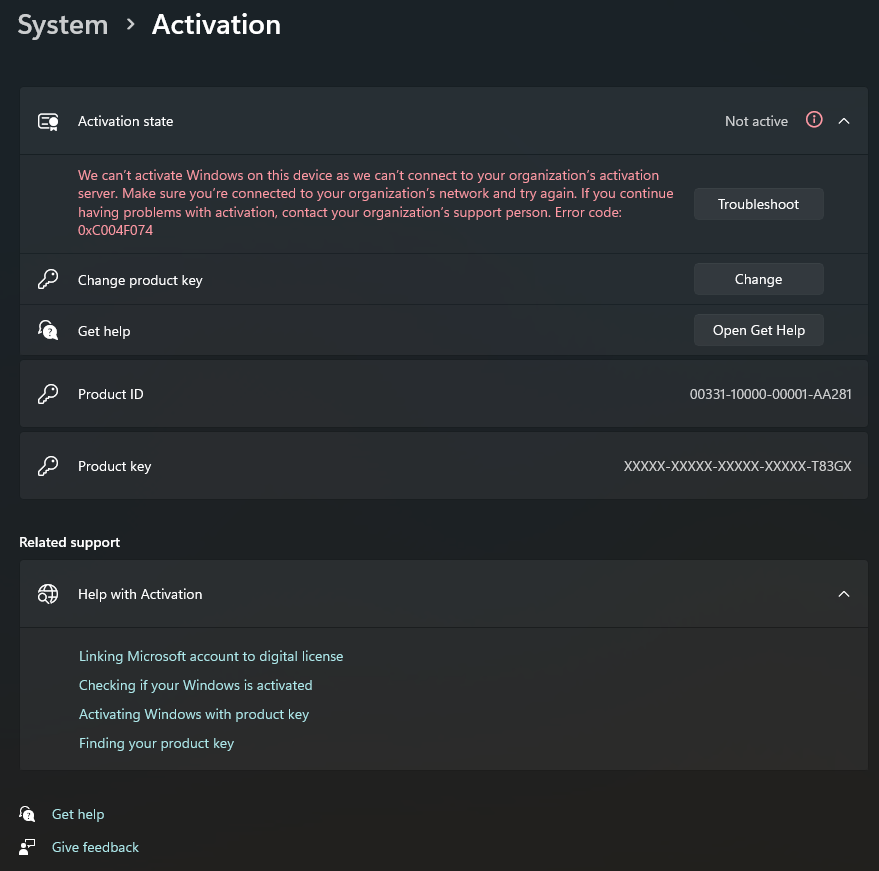Click the Get help chat icon in the Activation state section
This screenshot has width=879, height=871.
click(48, 330)
